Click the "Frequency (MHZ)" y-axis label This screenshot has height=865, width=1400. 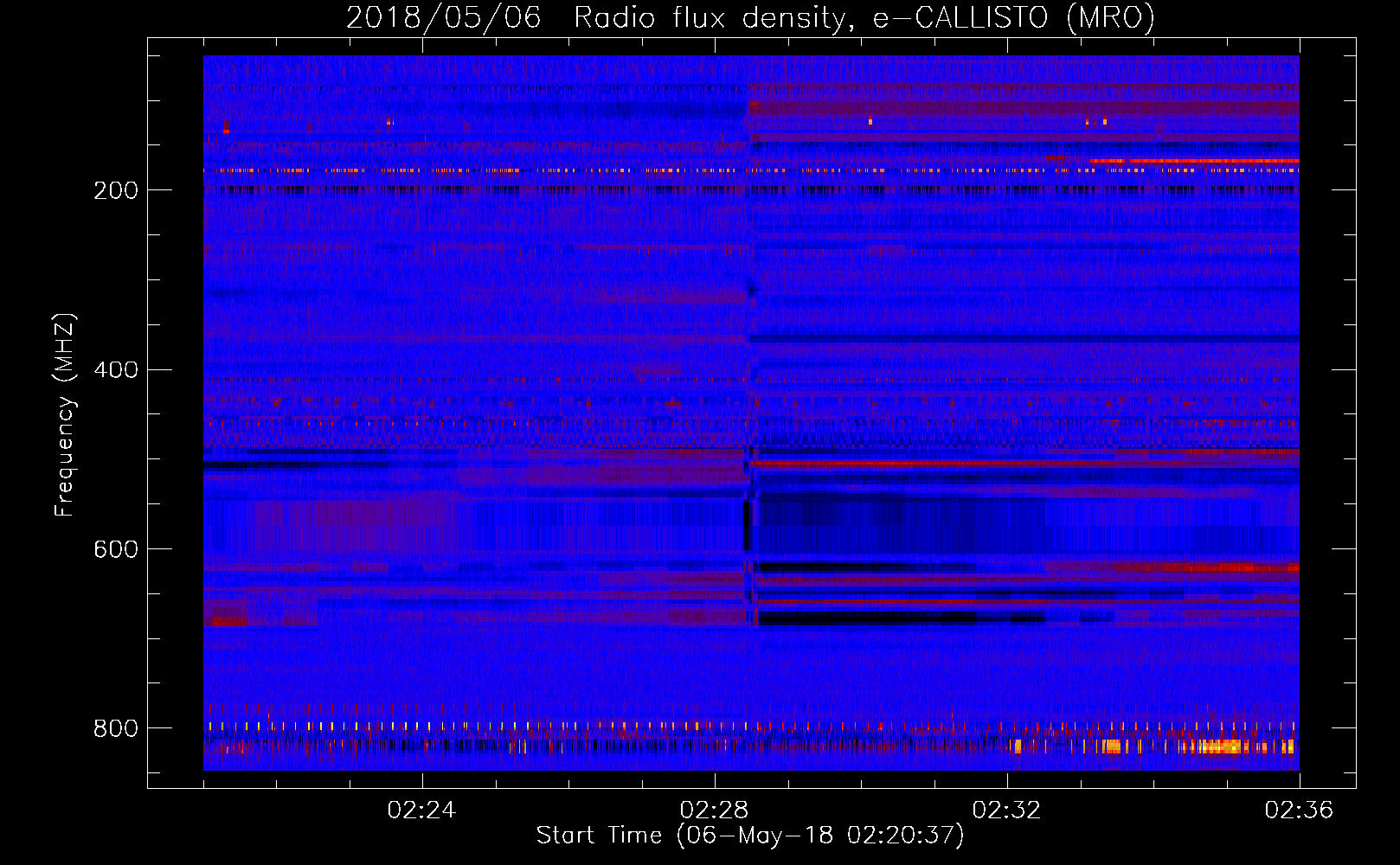pyautogui.click(x=64, y=415)
